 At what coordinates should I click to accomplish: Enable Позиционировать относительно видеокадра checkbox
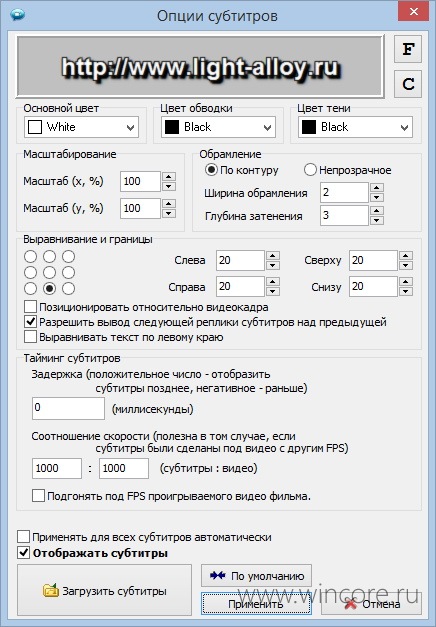pos(30,307)
